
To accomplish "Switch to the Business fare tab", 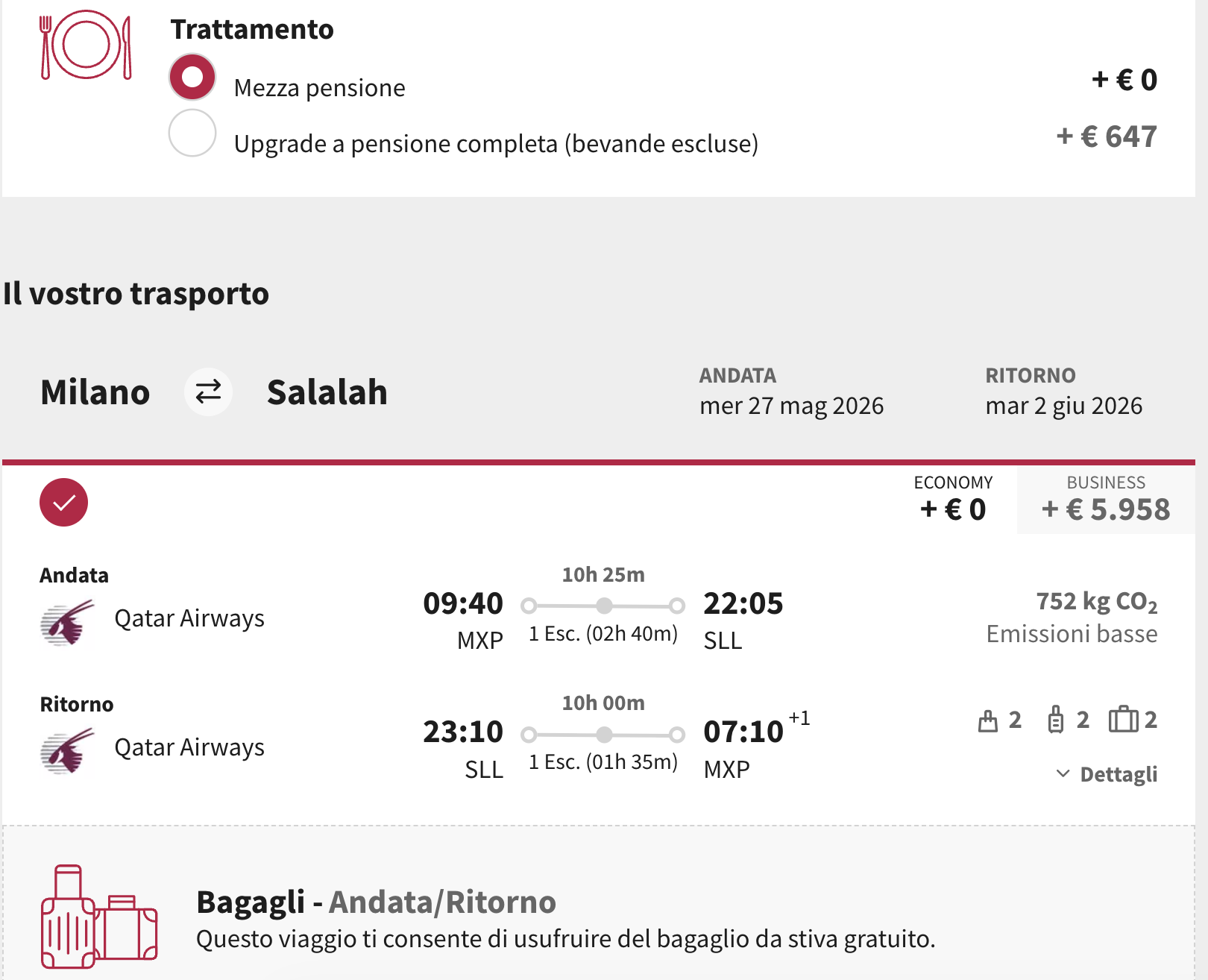I will pos(1106,500).
